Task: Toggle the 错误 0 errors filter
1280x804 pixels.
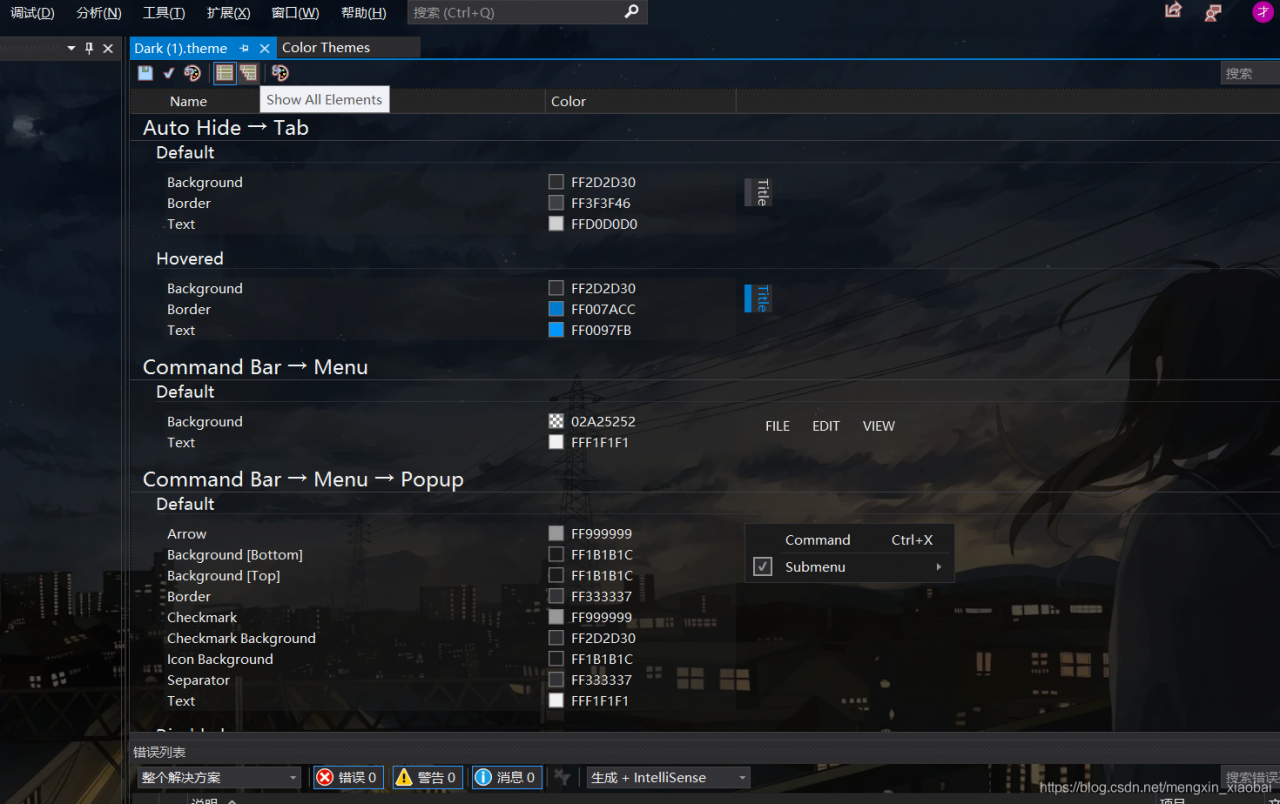Action: (346, 777)
